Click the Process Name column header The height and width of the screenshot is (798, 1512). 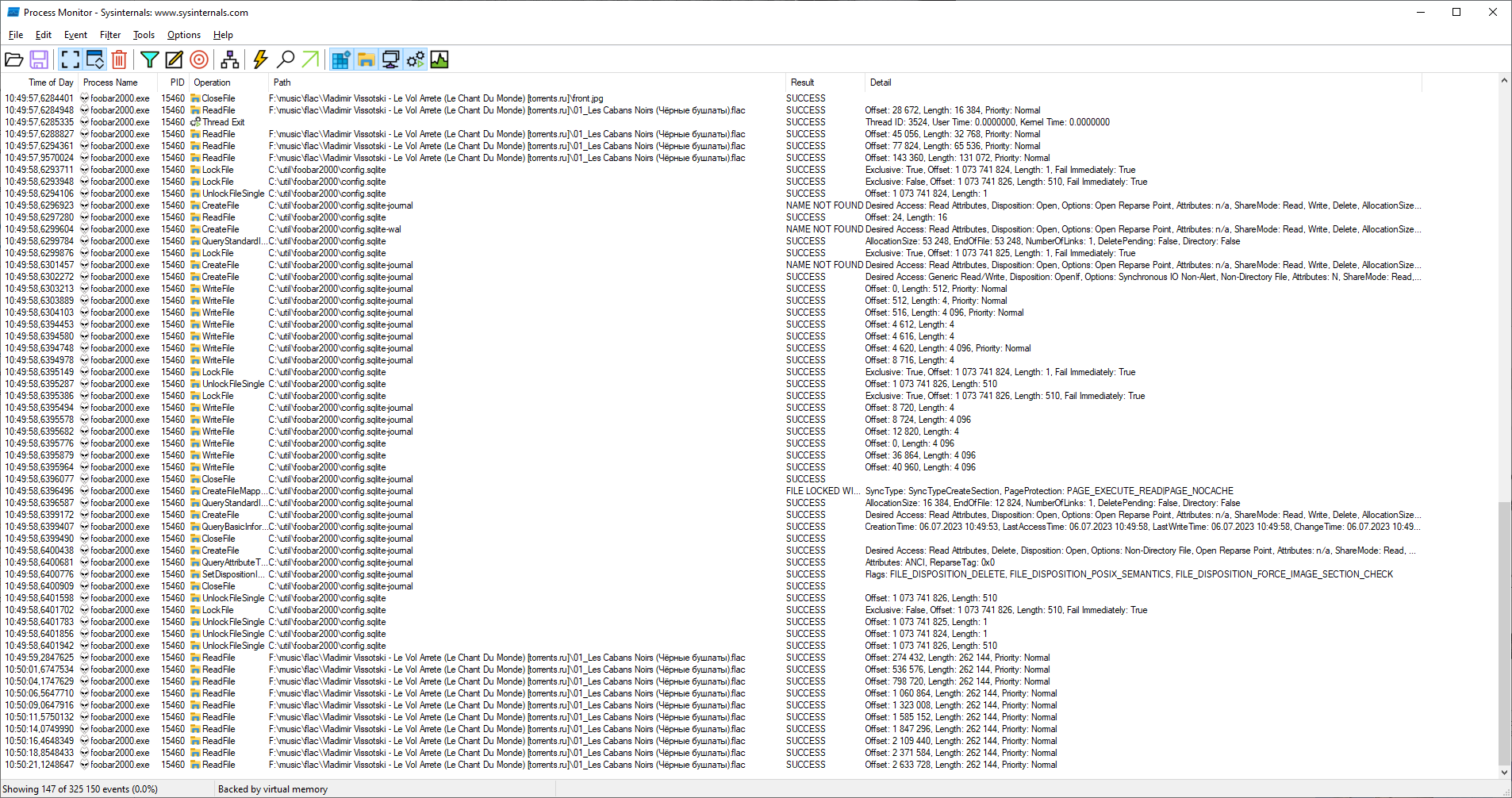tap(117, 82)
